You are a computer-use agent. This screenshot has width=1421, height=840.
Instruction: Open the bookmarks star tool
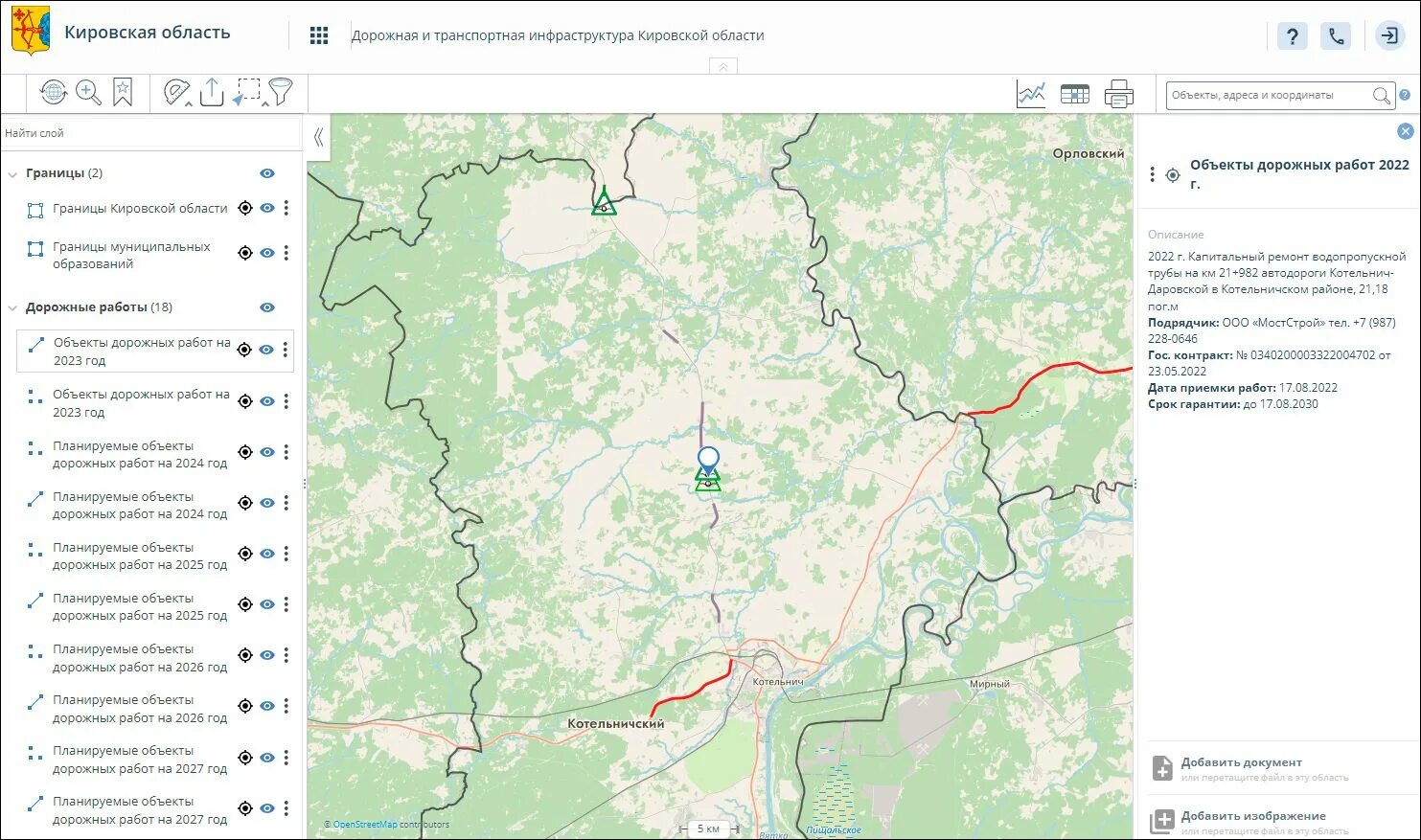(x=123, y=92)
